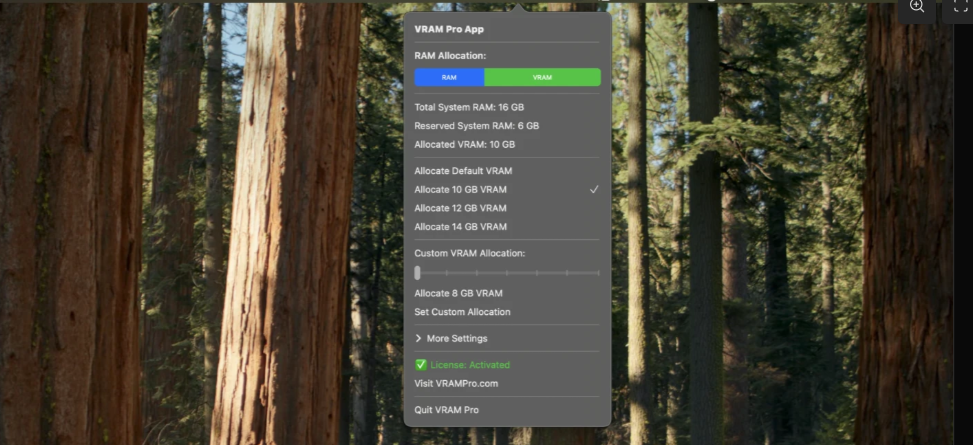
Task: Click the zoom-in magnifier icon
Action: coord(916,7)
